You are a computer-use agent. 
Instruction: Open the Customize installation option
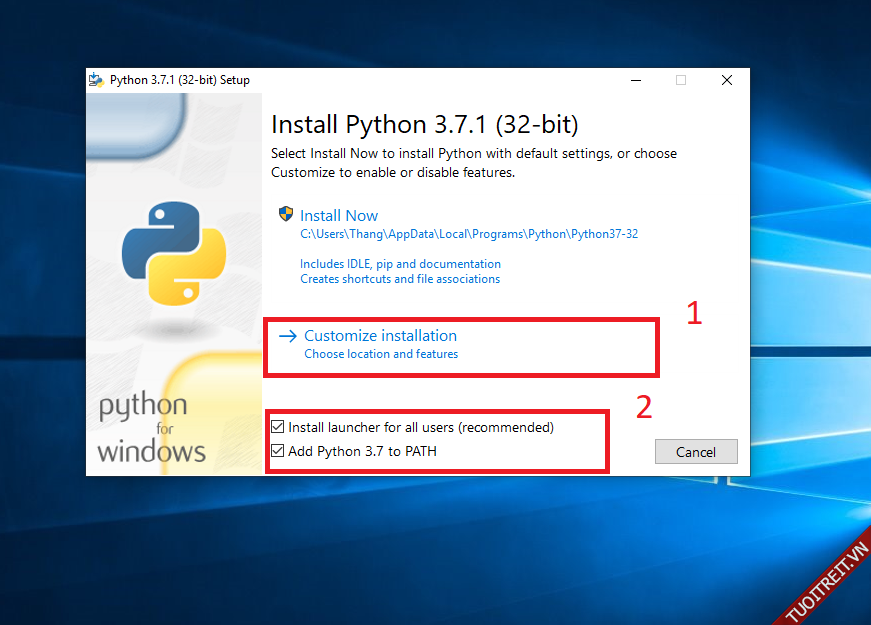(x=380, y=336)
